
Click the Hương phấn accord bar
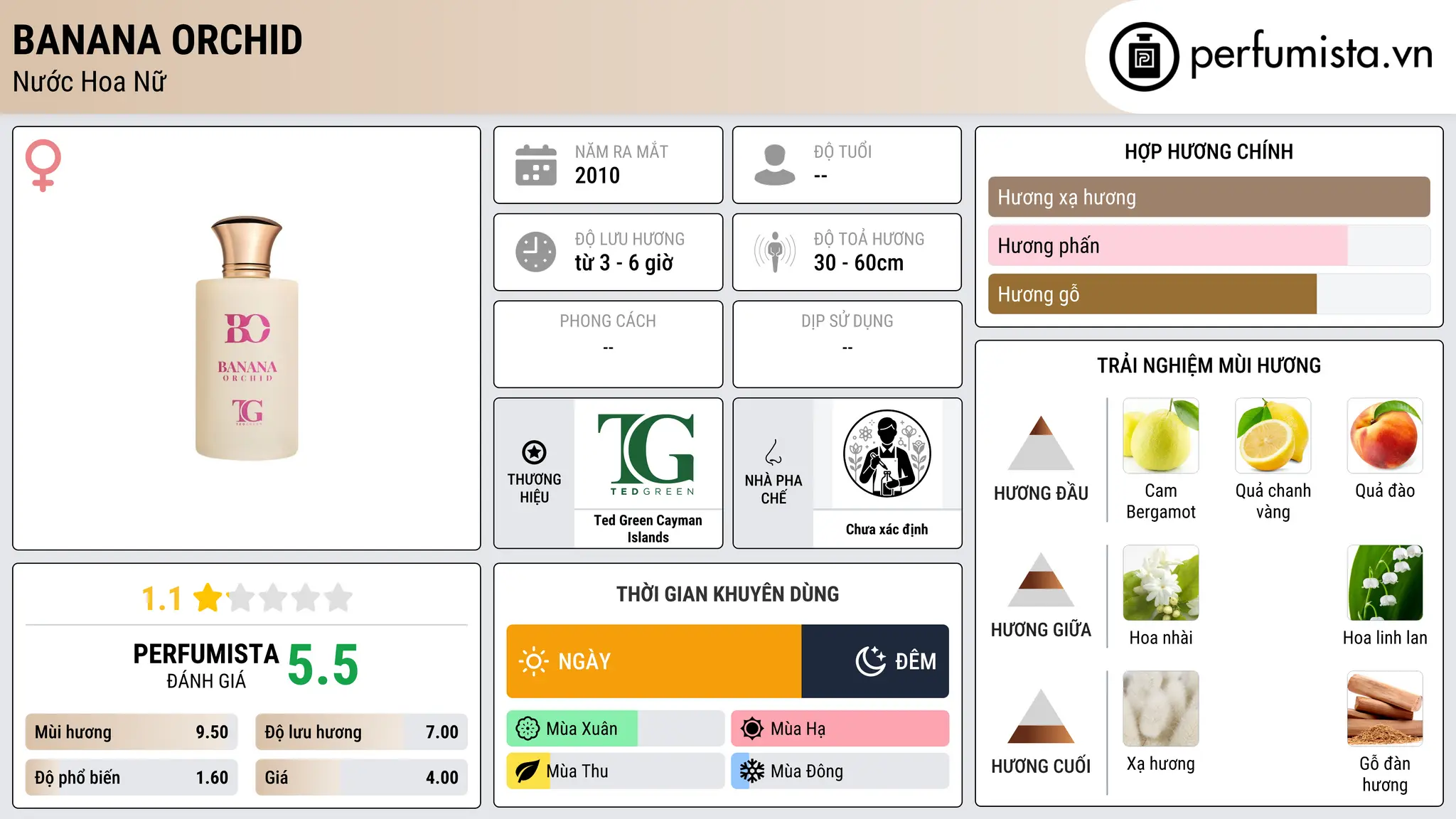pos(1209,245)
